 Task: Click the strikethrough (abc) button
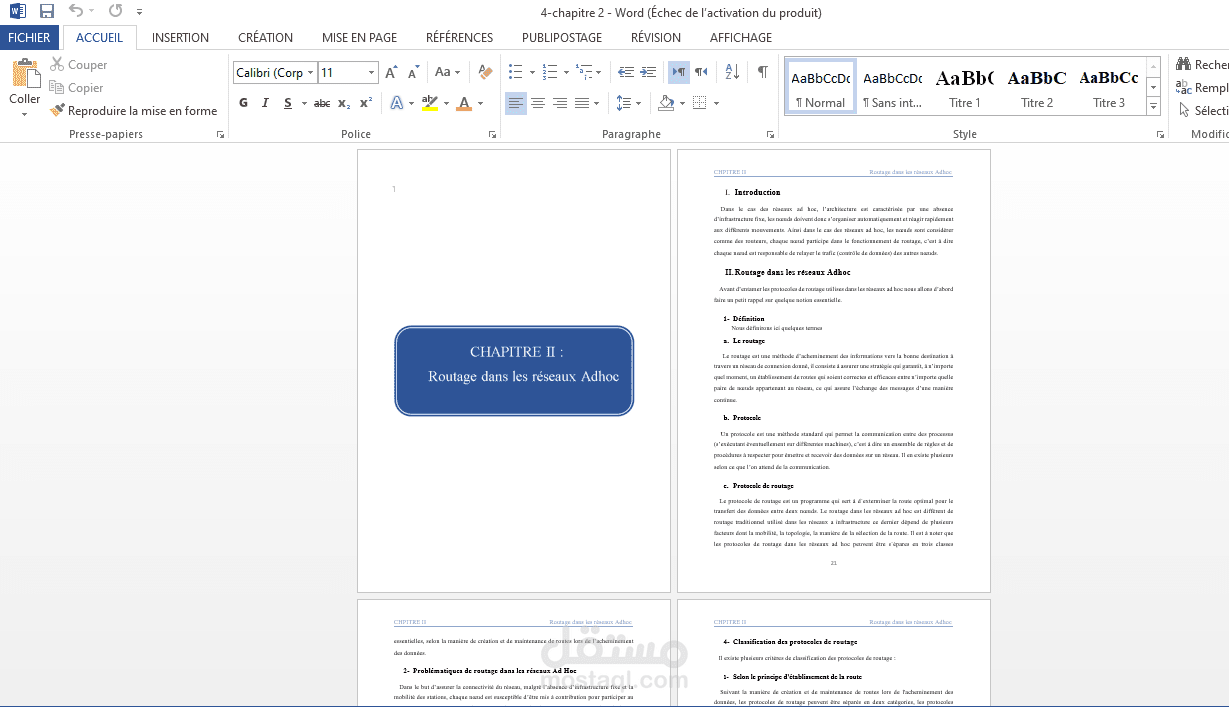point(321,103)
